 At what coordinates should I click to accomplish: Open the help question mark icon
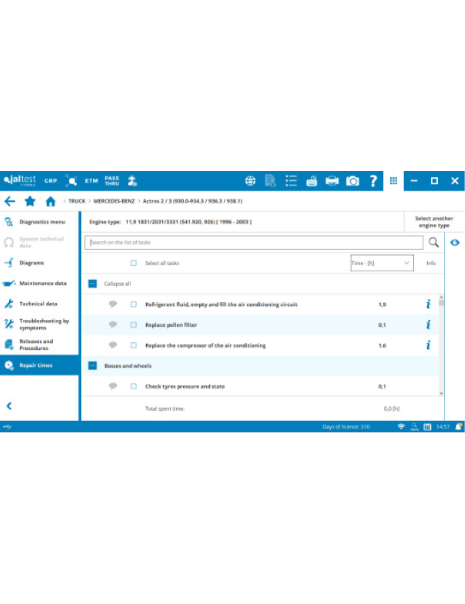coord(373,181)
